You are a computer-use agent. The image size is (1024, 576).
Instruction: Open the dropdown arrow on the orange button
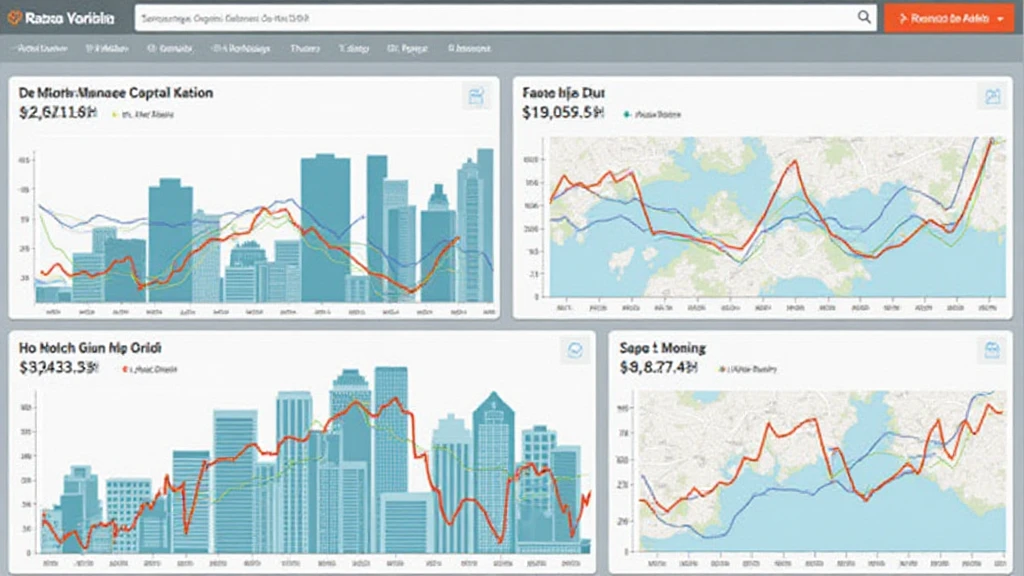click(x=1001, y=18)
